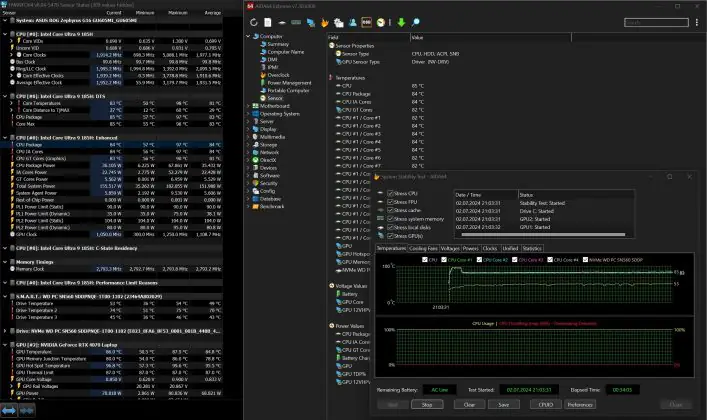Switch to the Cooling Fans tab
This screenshot has width=707, height=420.
point(423,249)
